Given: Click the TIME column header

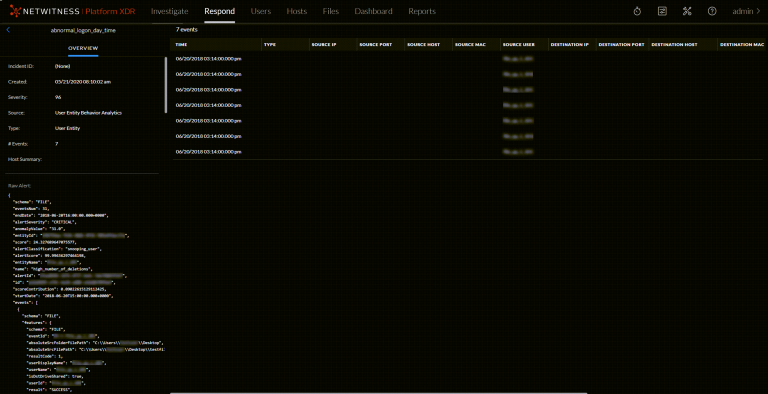Looking at the screenshot, I should click(182, 45).
